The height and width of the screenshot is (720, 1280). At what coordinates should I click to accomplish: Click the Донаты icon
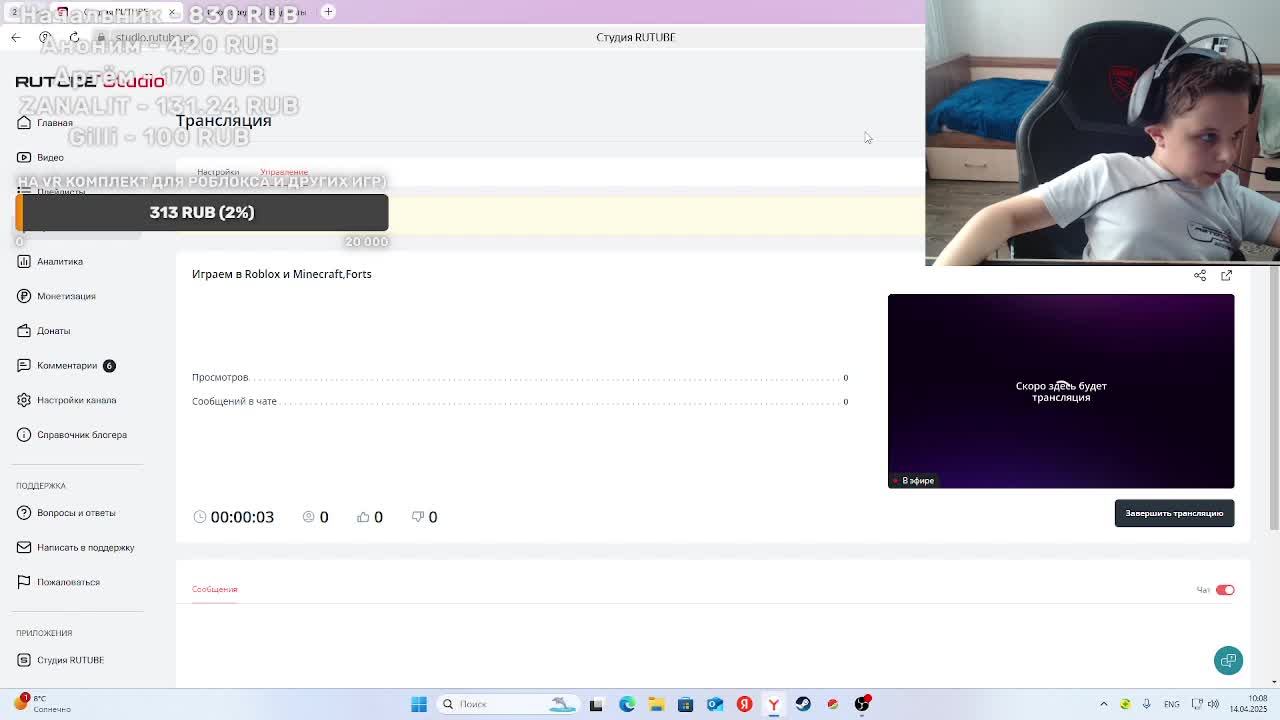[x=24, y=331]
